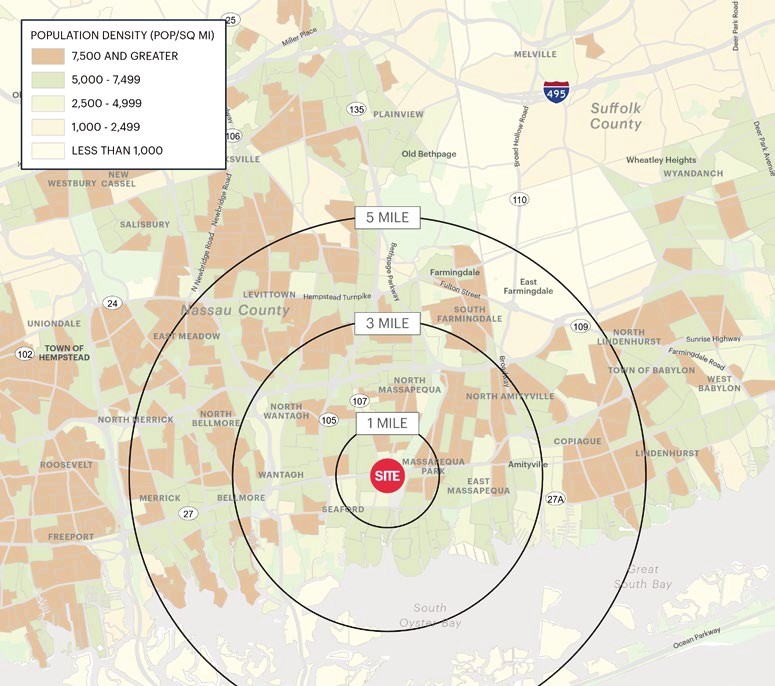Click the Farmingdale label

coord(455,272)
